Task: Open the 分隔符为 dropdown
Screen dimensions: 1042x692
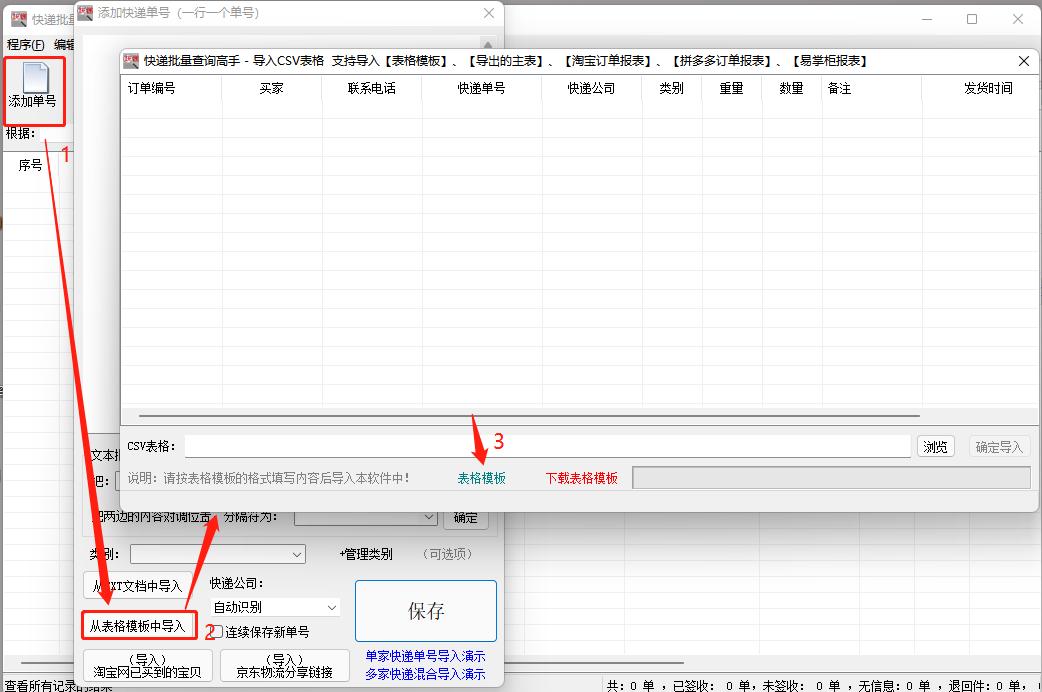Action: click(366, 517)
